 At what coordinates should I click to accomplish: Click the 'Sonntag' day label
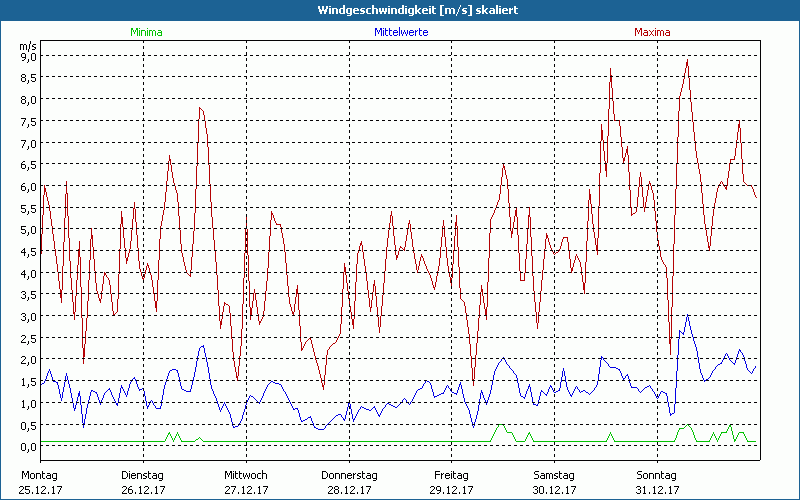click(x=656, y=475)
